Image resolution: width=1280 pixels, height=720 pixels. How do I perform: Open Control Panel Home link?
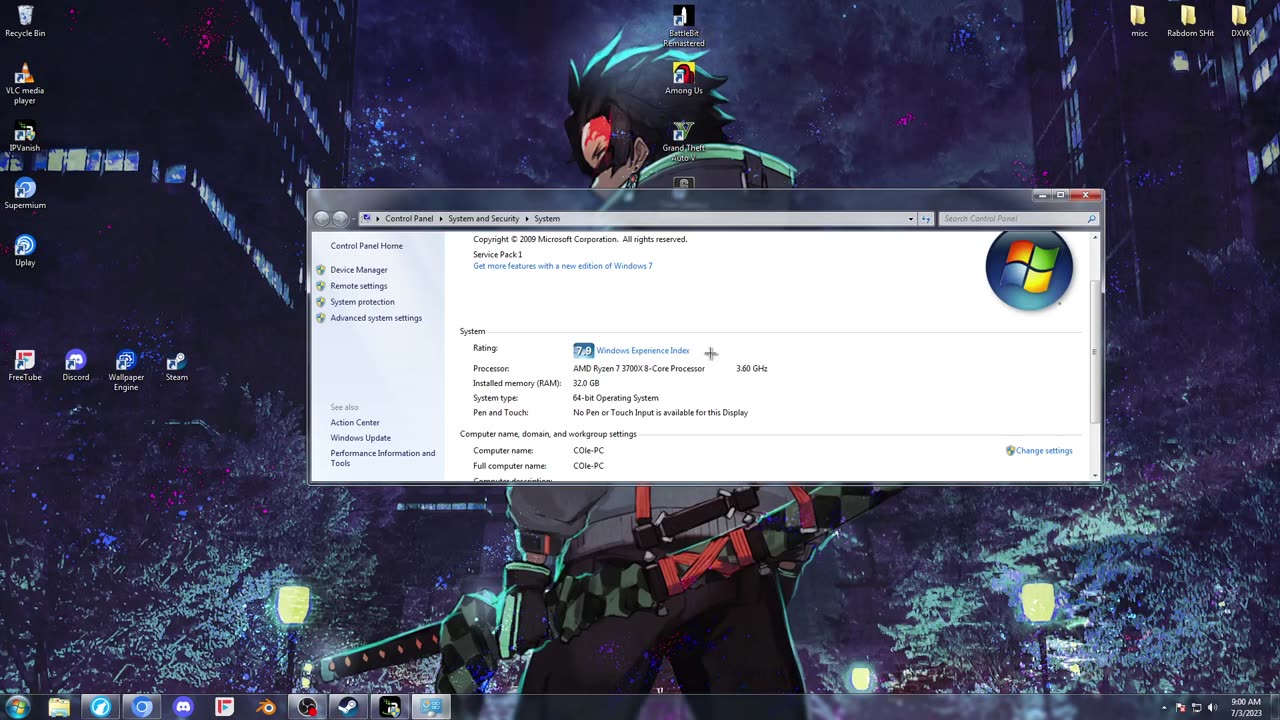coord(367,246)
